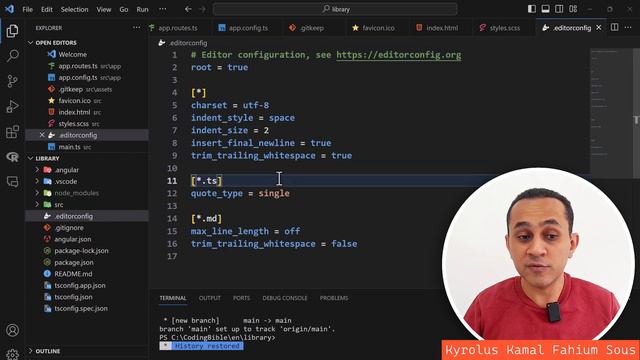Open editor More Actions ellipsis
This screenshot has height=360, width=640.
(628, 27)
